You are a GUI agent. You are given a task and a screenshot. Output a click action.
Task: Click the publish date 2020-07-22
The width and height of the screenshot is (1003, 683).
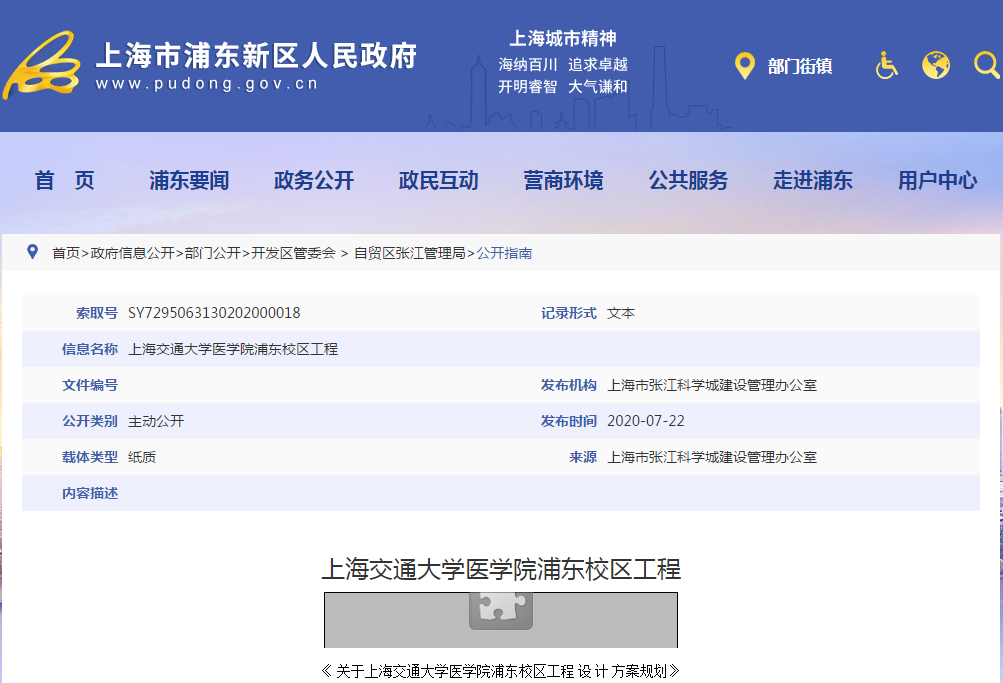645,421
